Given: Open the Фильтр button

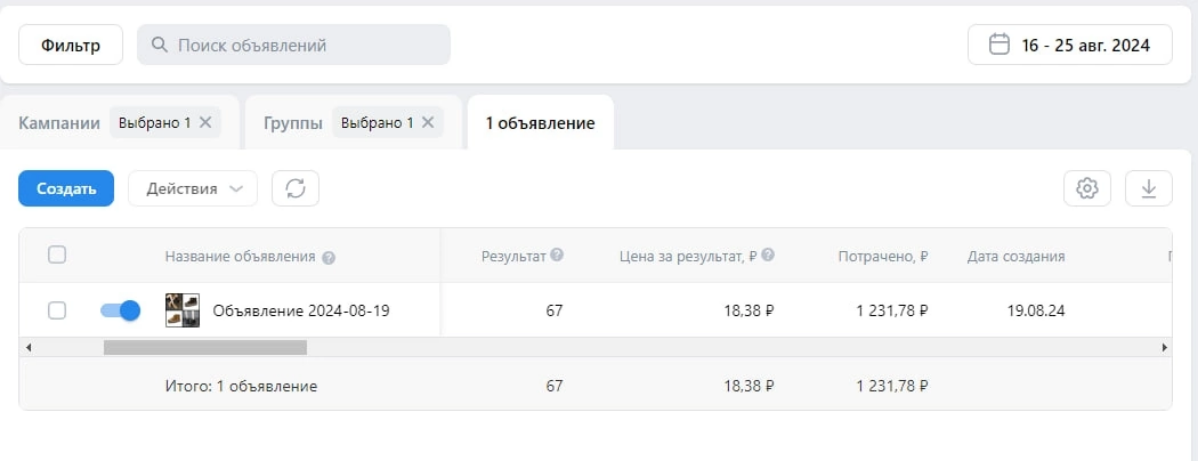Looking at the screenshot, I should 70,45.
